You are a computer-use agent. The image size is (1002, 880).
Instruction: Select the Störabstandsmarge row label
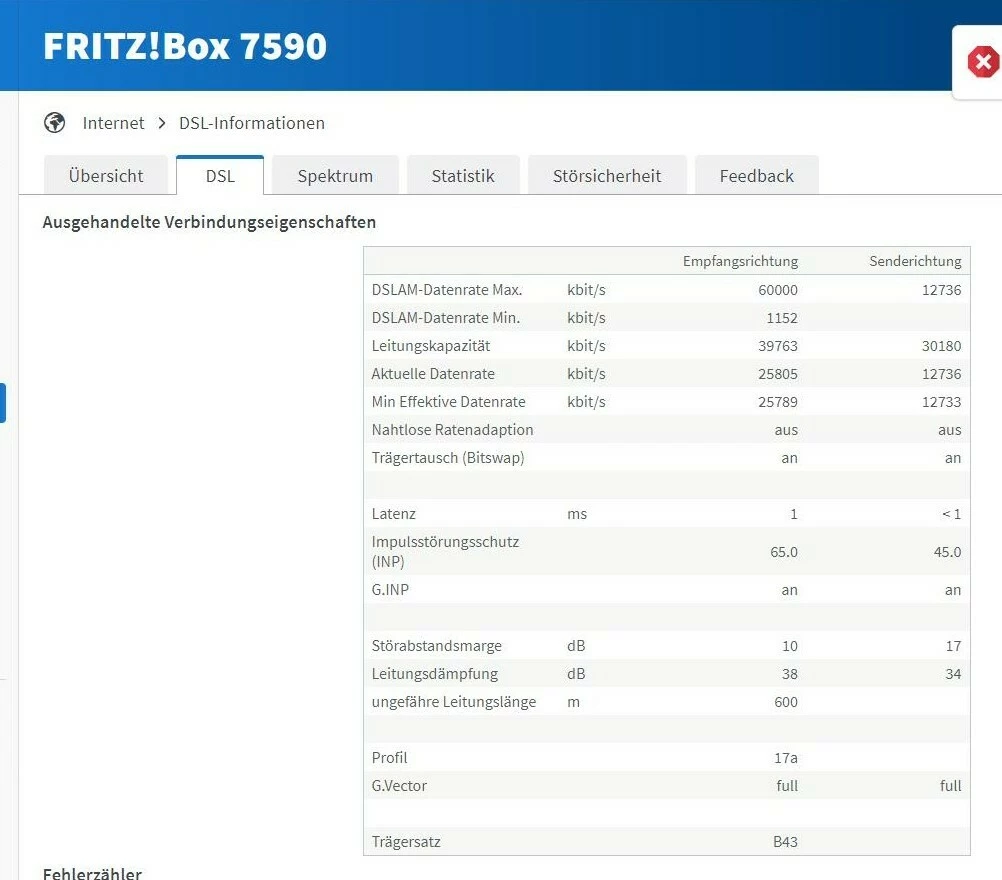click(436, 645)
